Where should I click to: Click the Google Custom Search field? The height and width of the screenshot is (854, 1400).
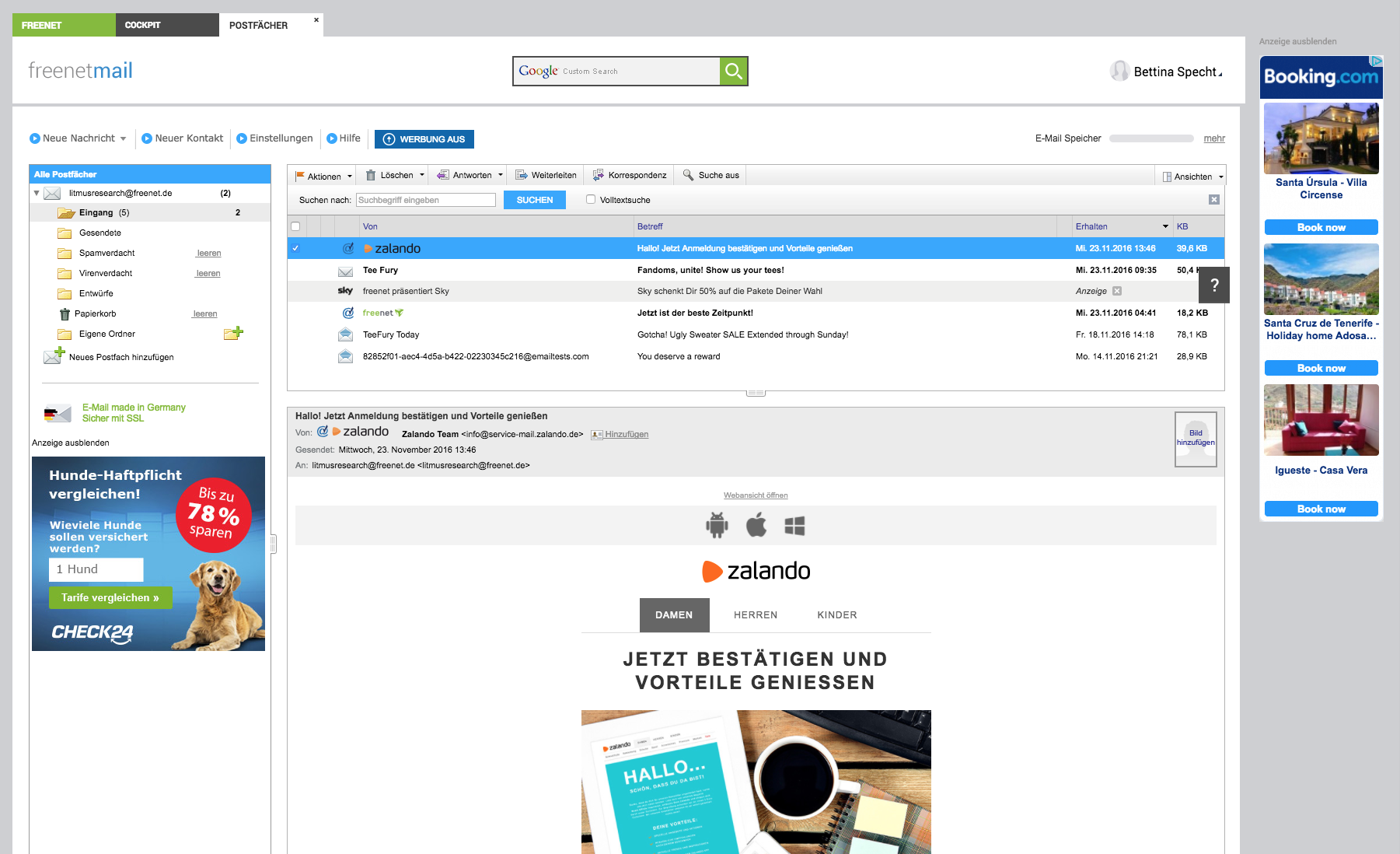coord(616,71)
